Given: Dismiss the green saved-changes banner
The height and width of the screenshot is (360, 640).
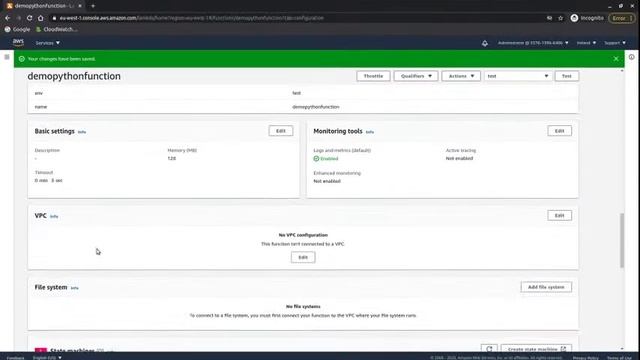Looking at the screenshot, I should (x=616, y=59).
